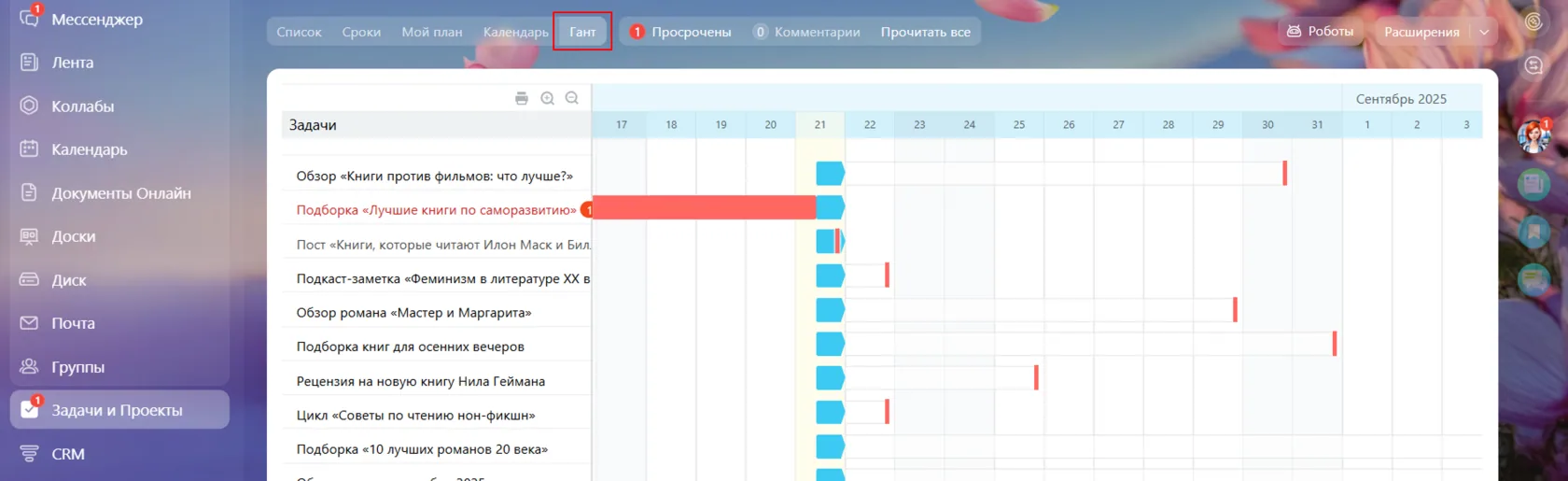Open the chat bubbles icon on right panel
1568x481 pixels.
(1533, 65)
